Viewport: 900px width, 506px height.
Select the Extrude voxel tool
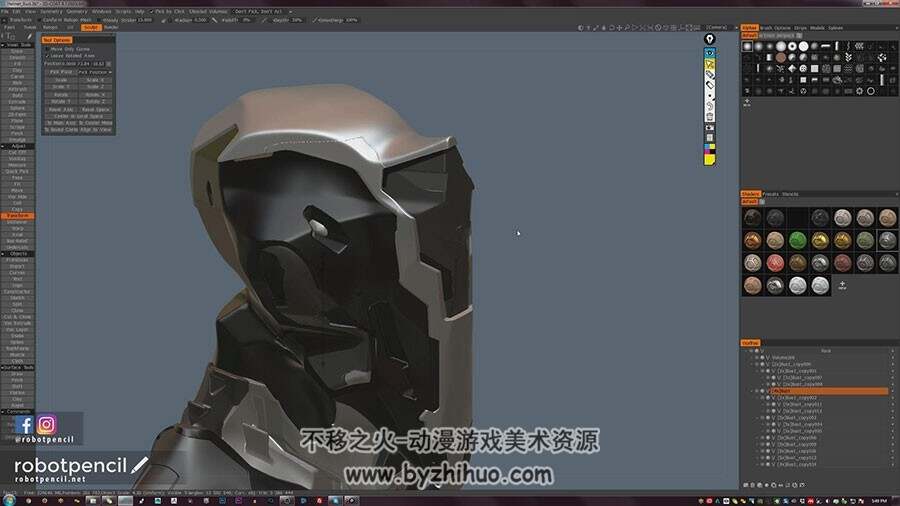[18, 102]
